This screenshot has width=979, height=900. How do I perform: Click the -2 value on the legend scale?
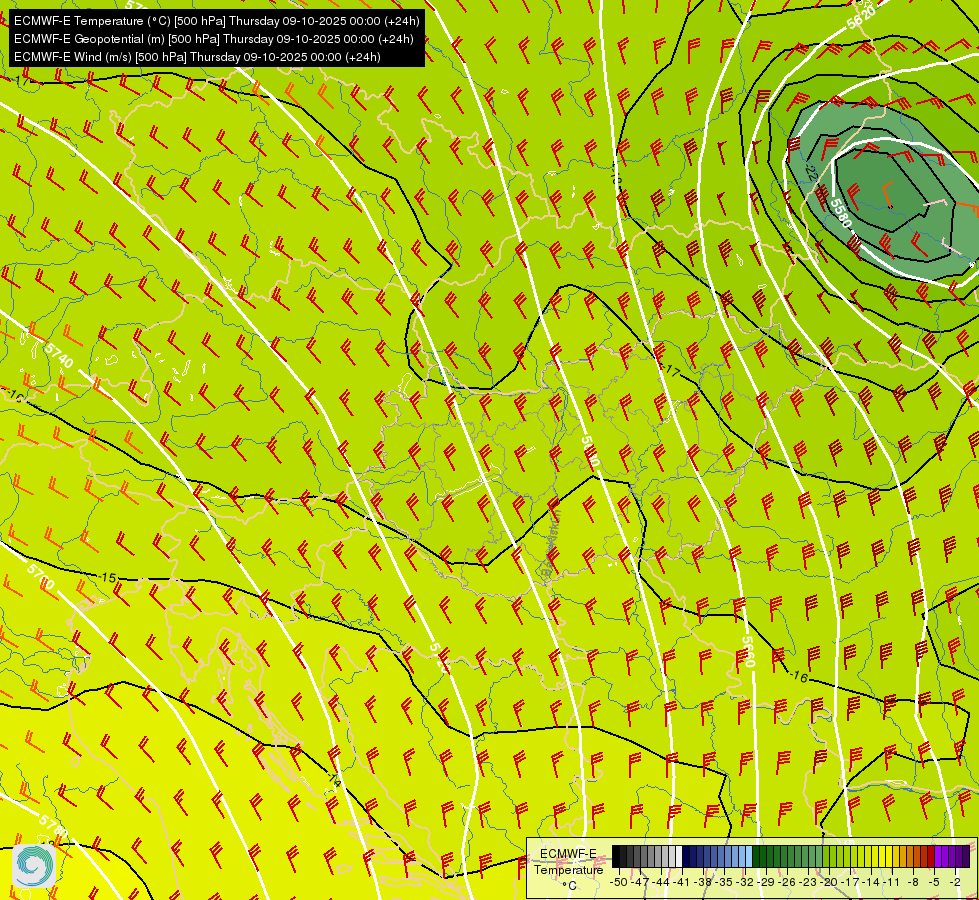955,882
